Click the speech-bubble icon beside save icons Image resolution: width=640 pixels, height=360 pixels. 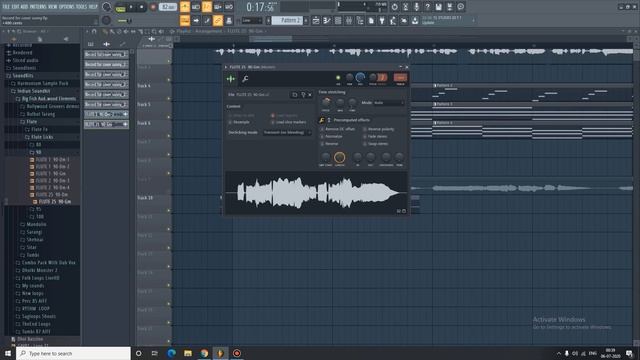click(460, 7)
